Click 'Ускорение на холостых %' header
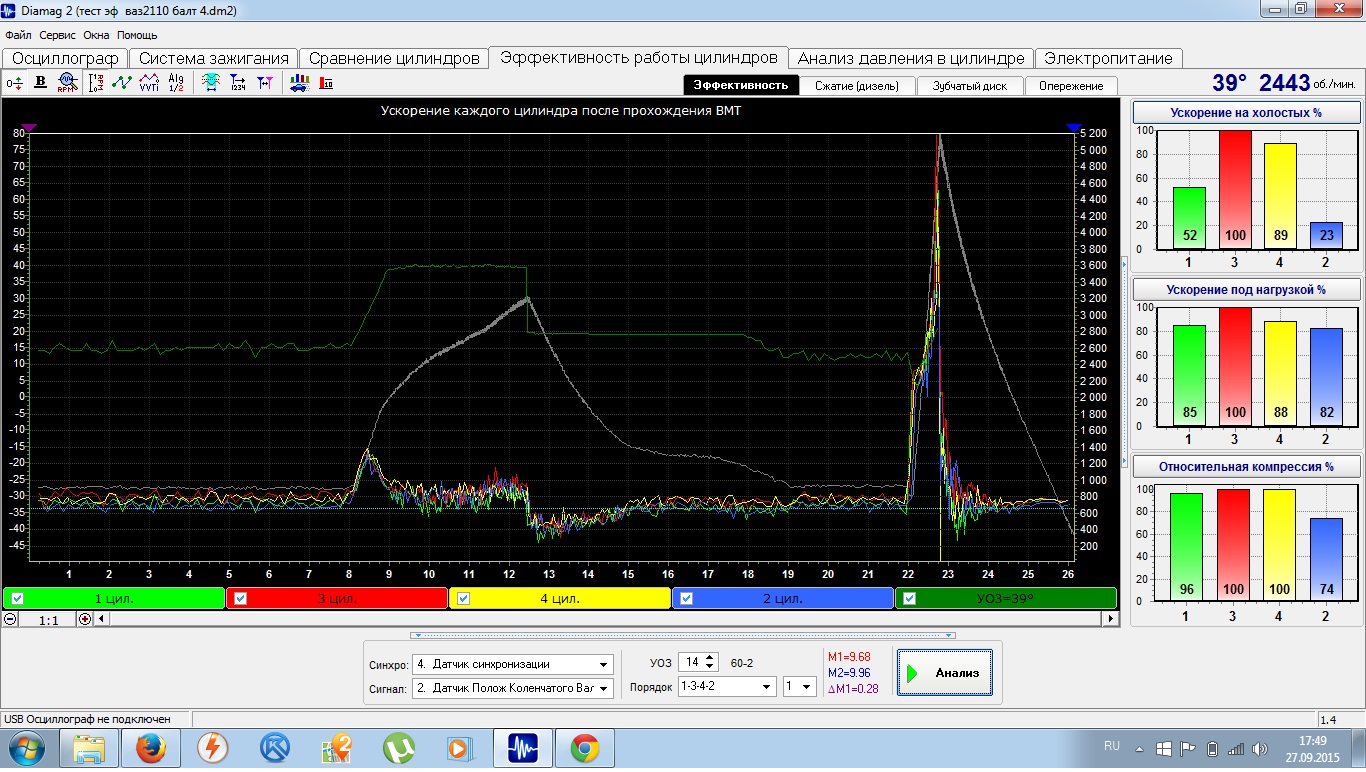This screenshot has width=1366, height=772. [x=1246, y=113]
